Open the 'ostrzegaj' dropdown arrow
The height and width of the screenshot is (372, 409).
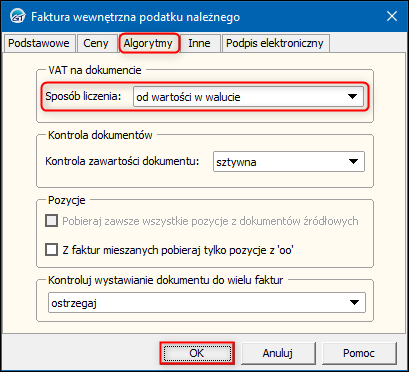pyautogui.click(x=354, y=303)
